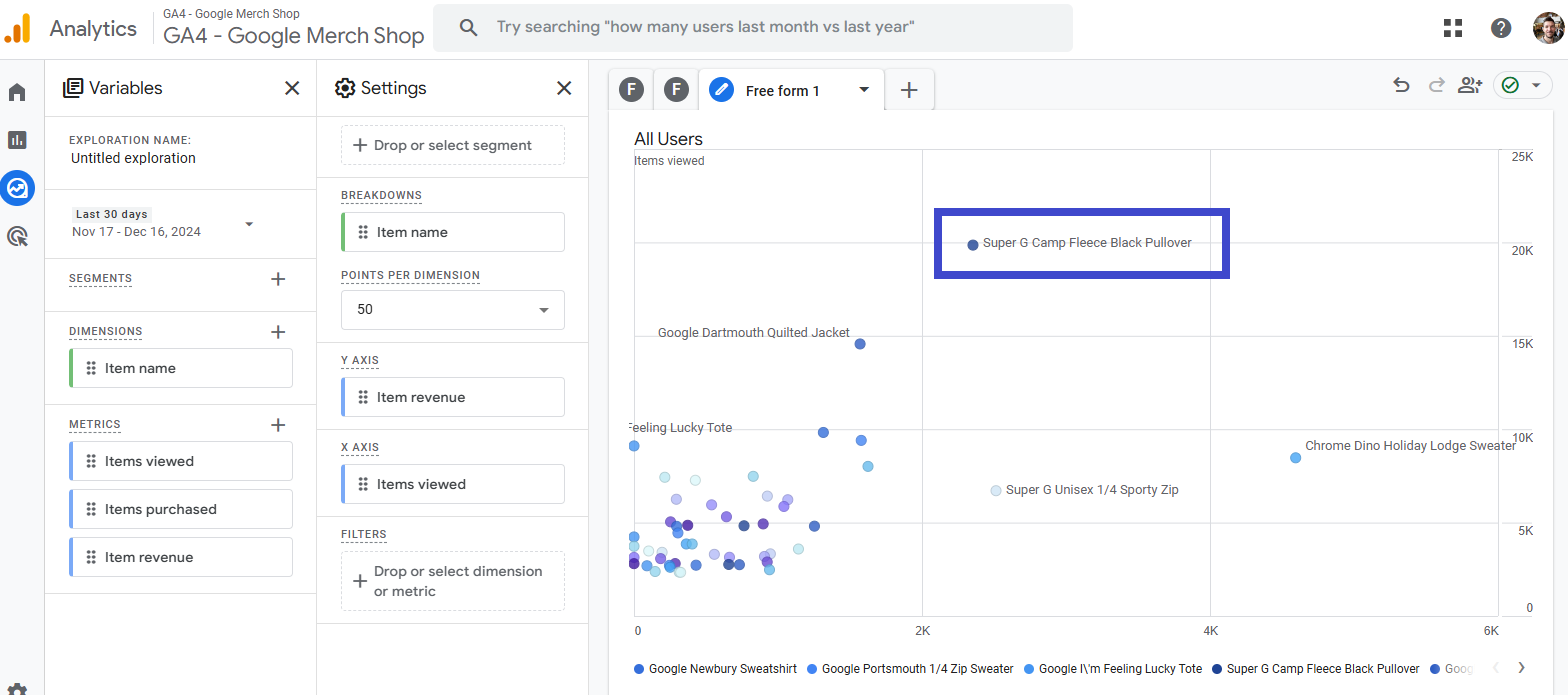Undo the last exploration change
This screenshot has height=695, width=1568.
1401,86
